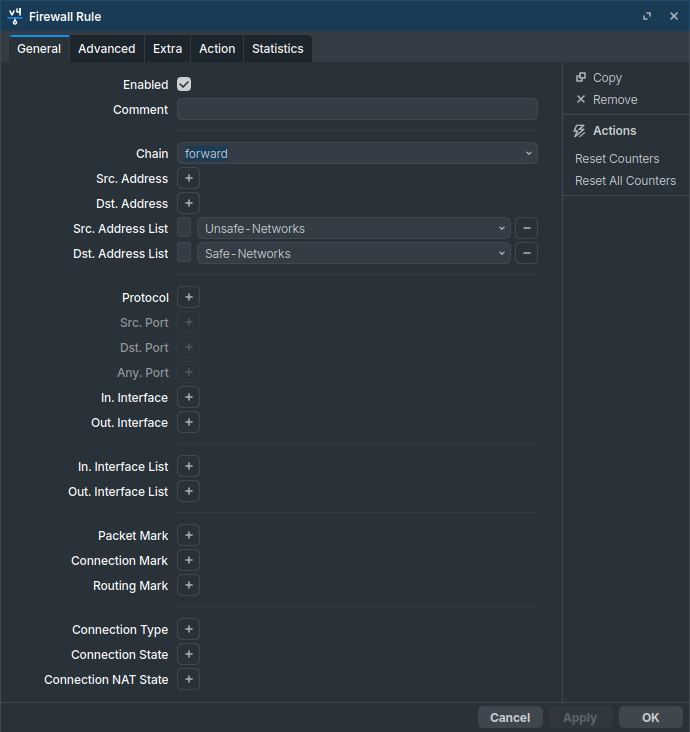This screenshot has height=732, width=690.
Task: Add a Protocol value with plus icon
Action: point(188,298)
